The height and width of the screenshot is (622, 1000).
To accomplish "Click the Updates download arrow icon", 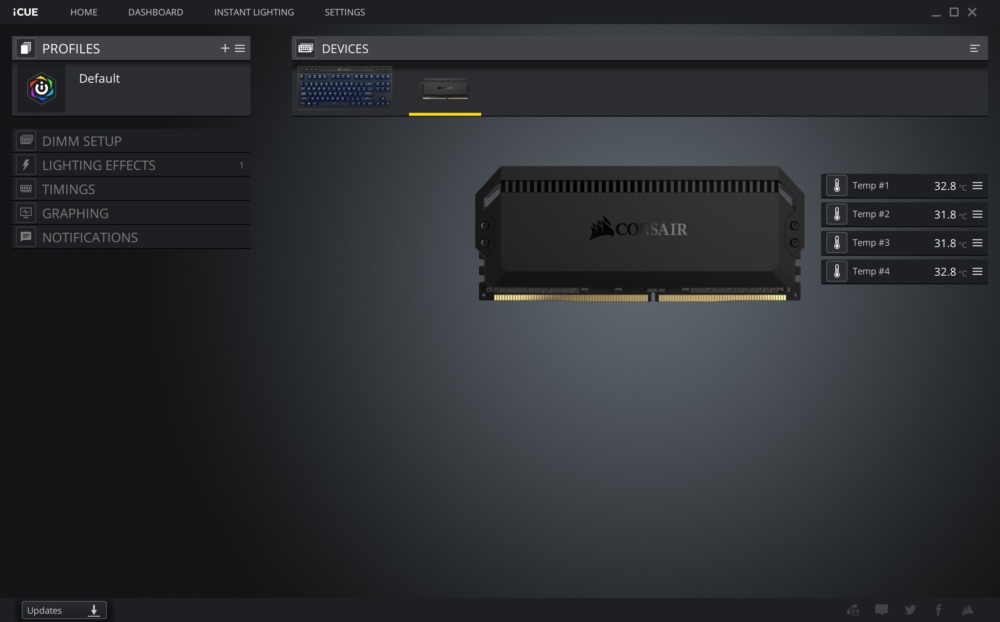I will point(94,611).
